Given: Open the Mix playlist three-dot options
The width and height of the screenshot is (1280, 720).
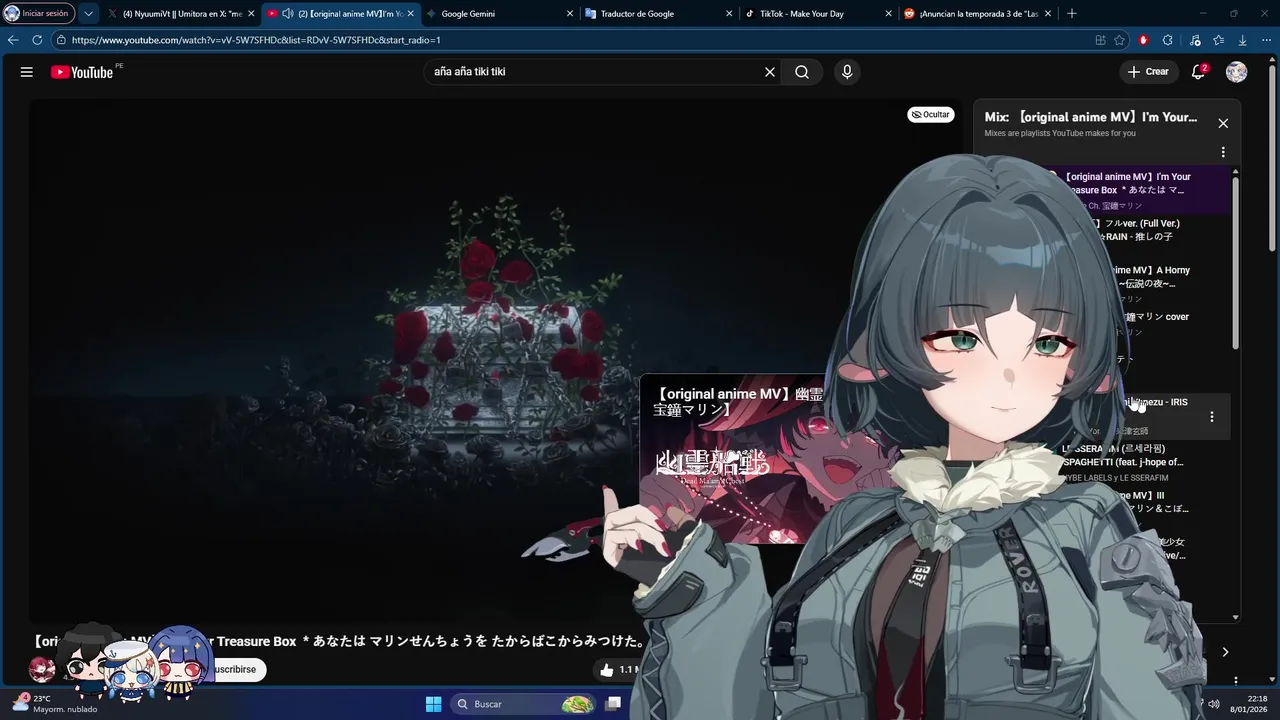Looking at the screenshot, I should click(1223, 153).
